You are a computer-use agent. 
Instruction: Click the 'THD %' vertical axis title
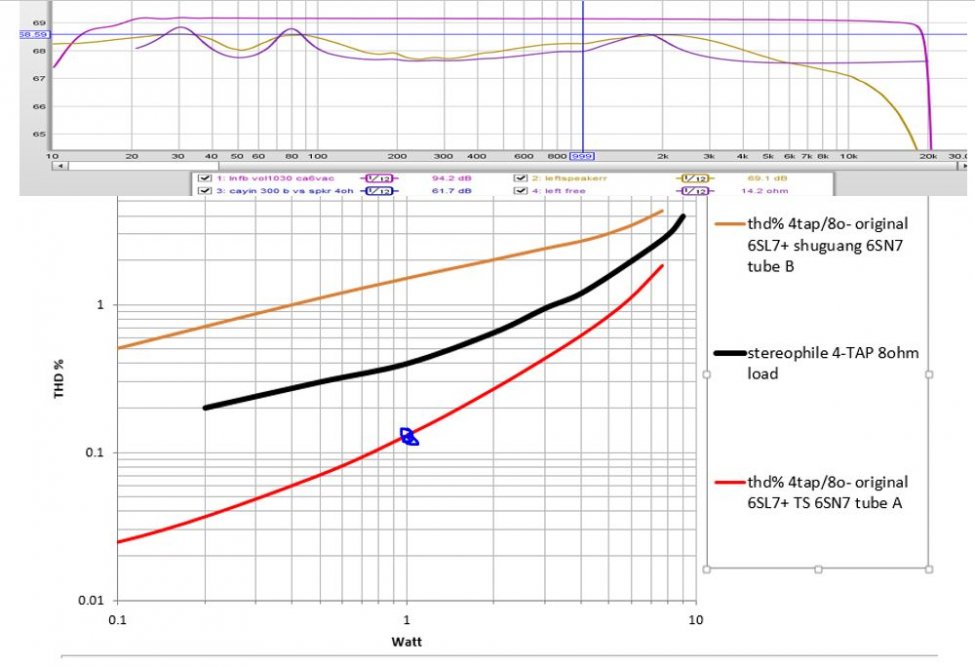coord(59,379)
